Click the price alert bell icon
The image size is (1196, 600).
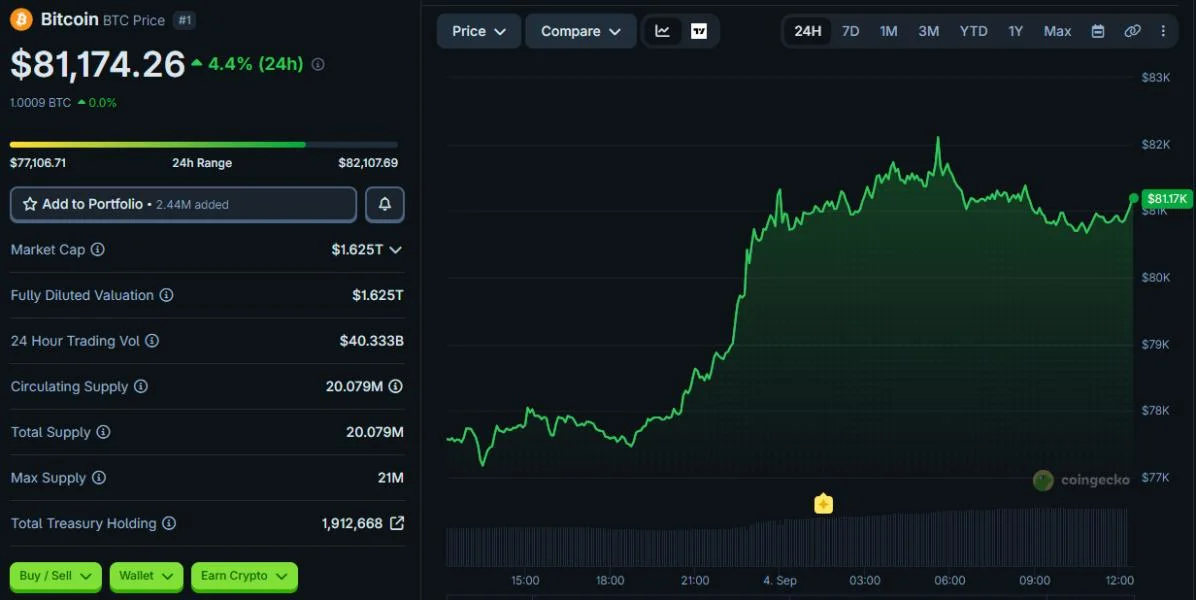(x=384, y=204)
